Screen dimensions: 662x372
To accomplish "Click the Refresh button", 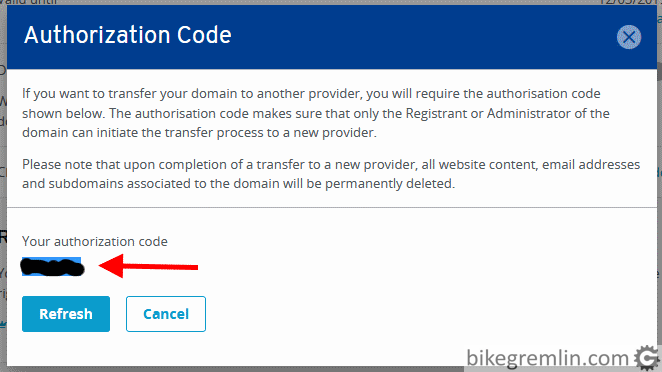I will tap(66, 314).
